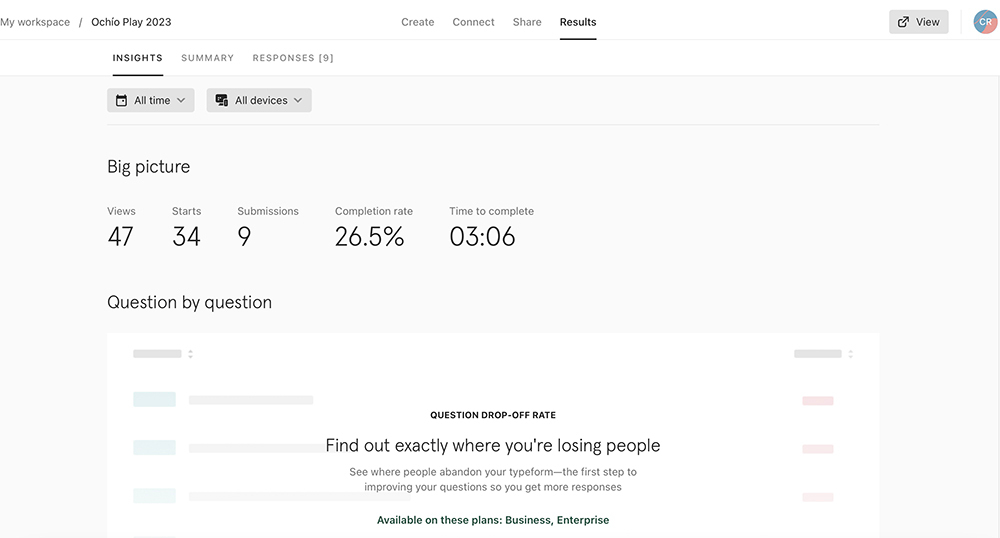Switch to the Connect tab
This screenshot has height=538, width=1000.
[x=473, y=22]
